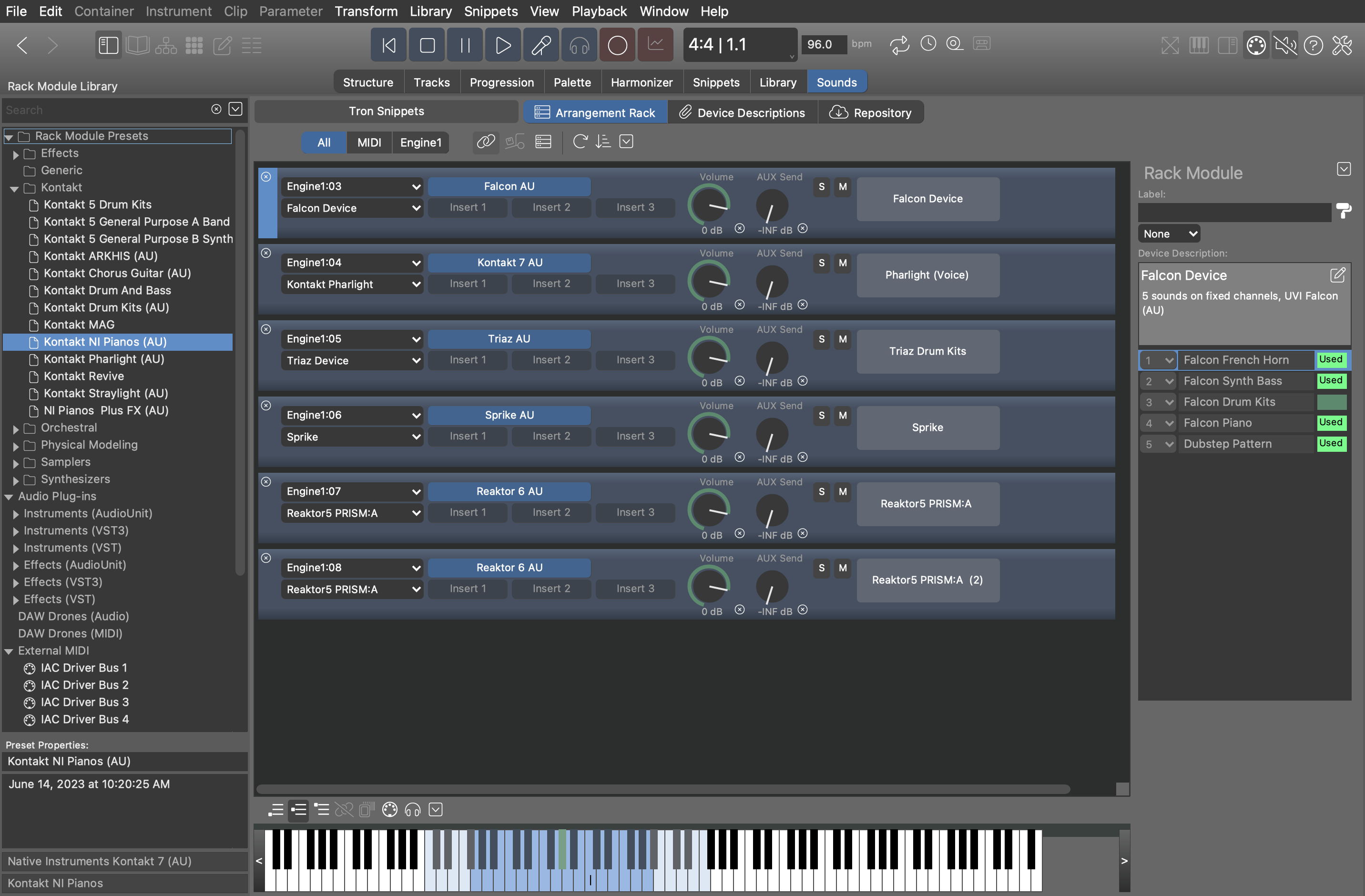Click the link chain icon in the rack toolbar
Image resolution: width=1365 pixels, height=896 pixels.
tap(485, 142)
